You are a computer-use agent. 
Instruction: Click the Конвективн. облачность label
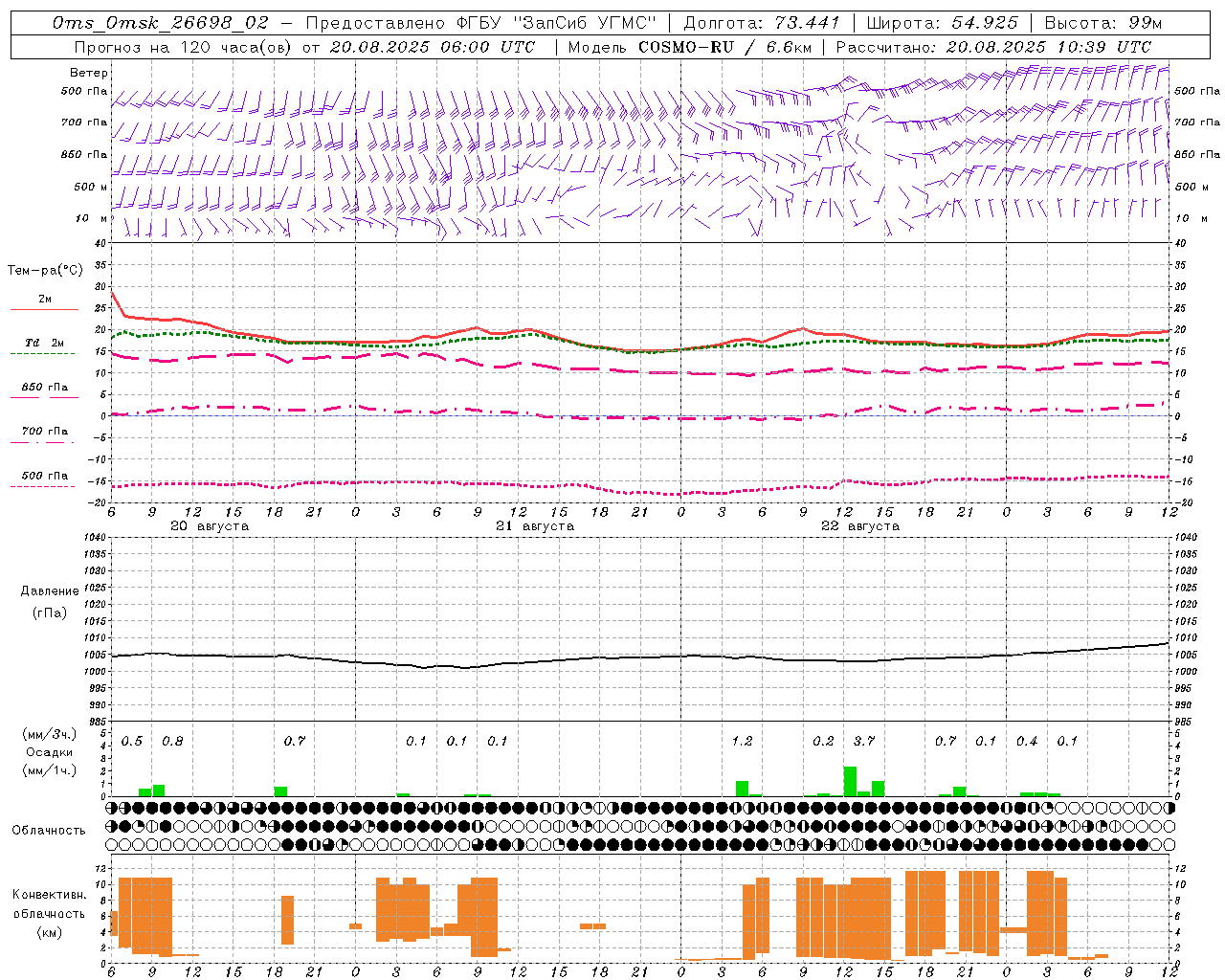pyautogui.click(x=49, y=903)
